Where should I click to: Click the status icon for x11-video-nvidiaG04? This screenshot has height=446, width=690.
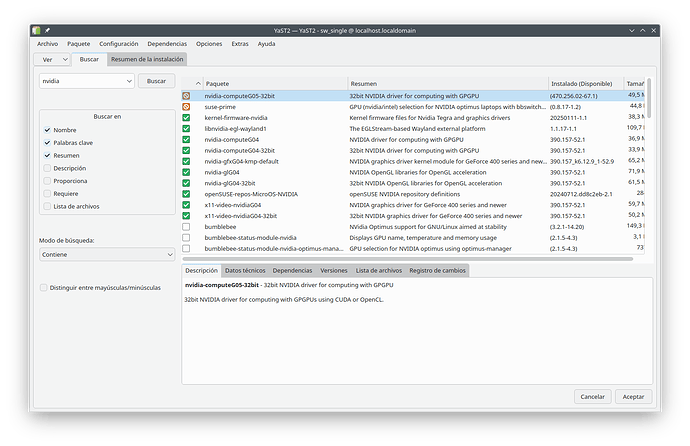pos(186,204)
